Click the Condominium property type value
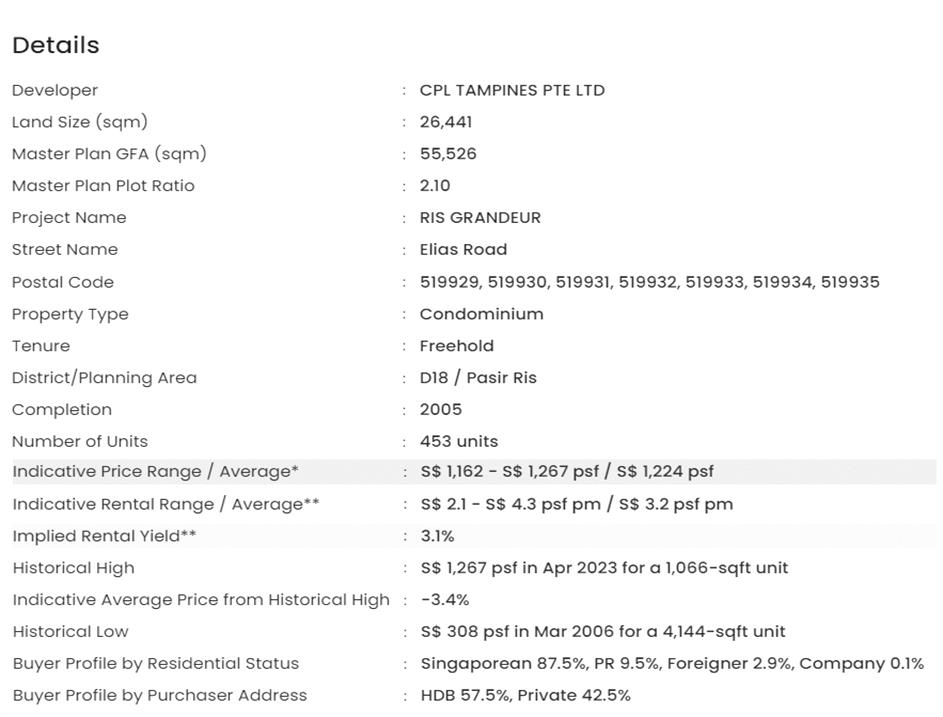The height and width of the screenshot is (717, 943). point(481,314)
